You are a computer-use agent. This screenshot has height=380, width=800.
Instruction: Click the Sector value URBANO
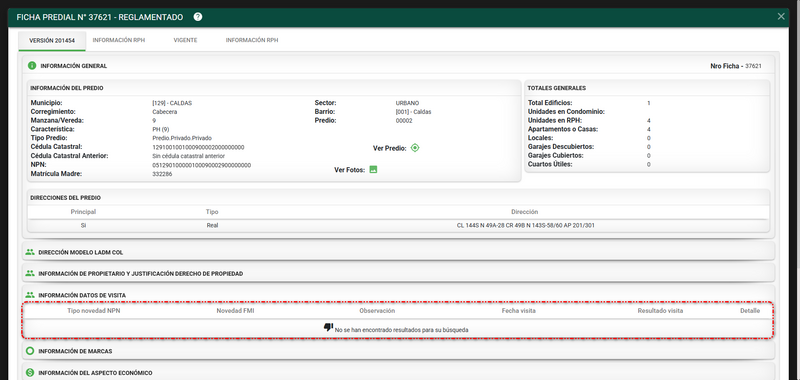(x=407, y=103)
